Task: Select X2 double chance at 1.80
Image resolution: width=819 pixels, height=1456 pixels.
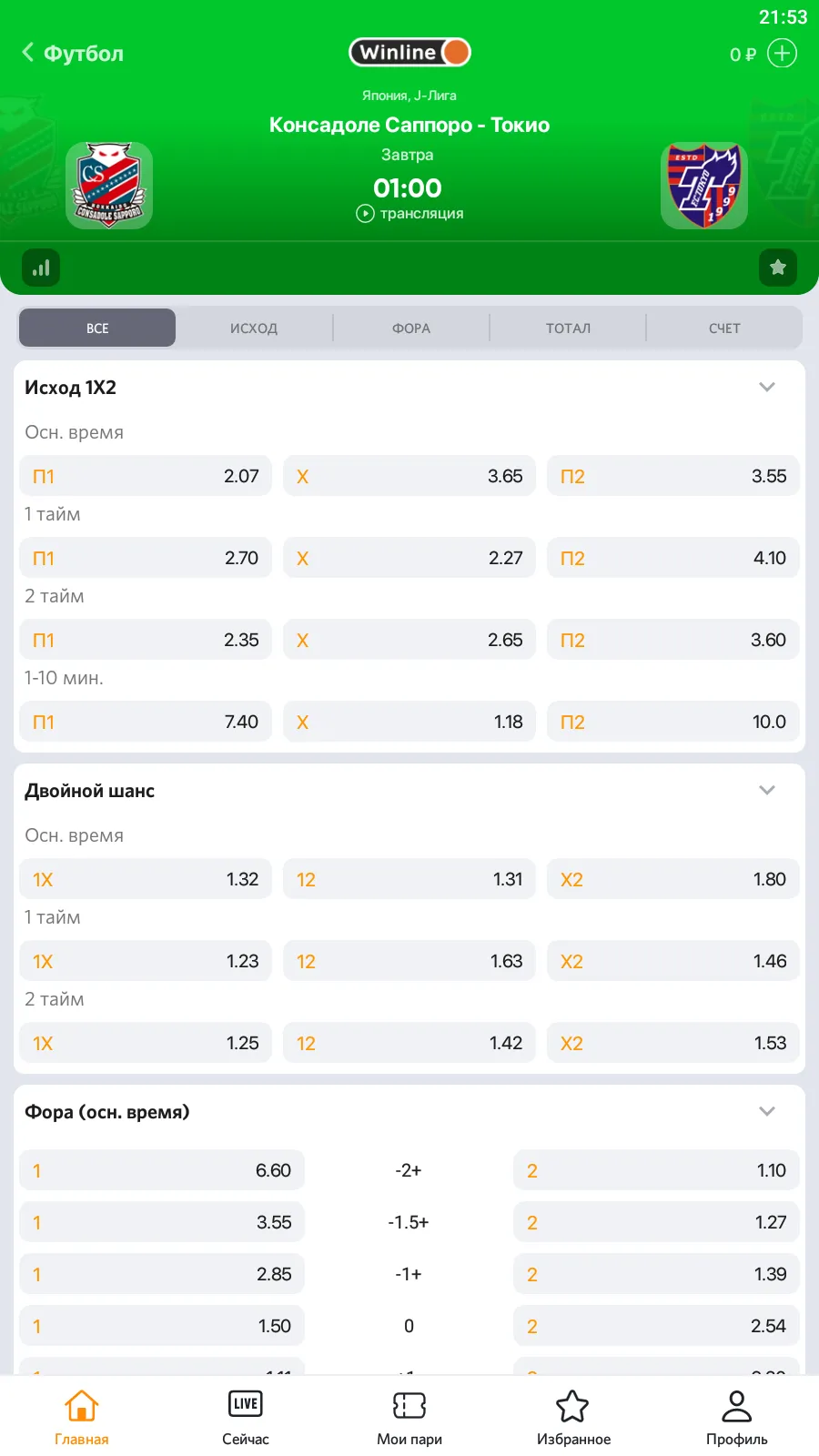Action: (672, 879)
